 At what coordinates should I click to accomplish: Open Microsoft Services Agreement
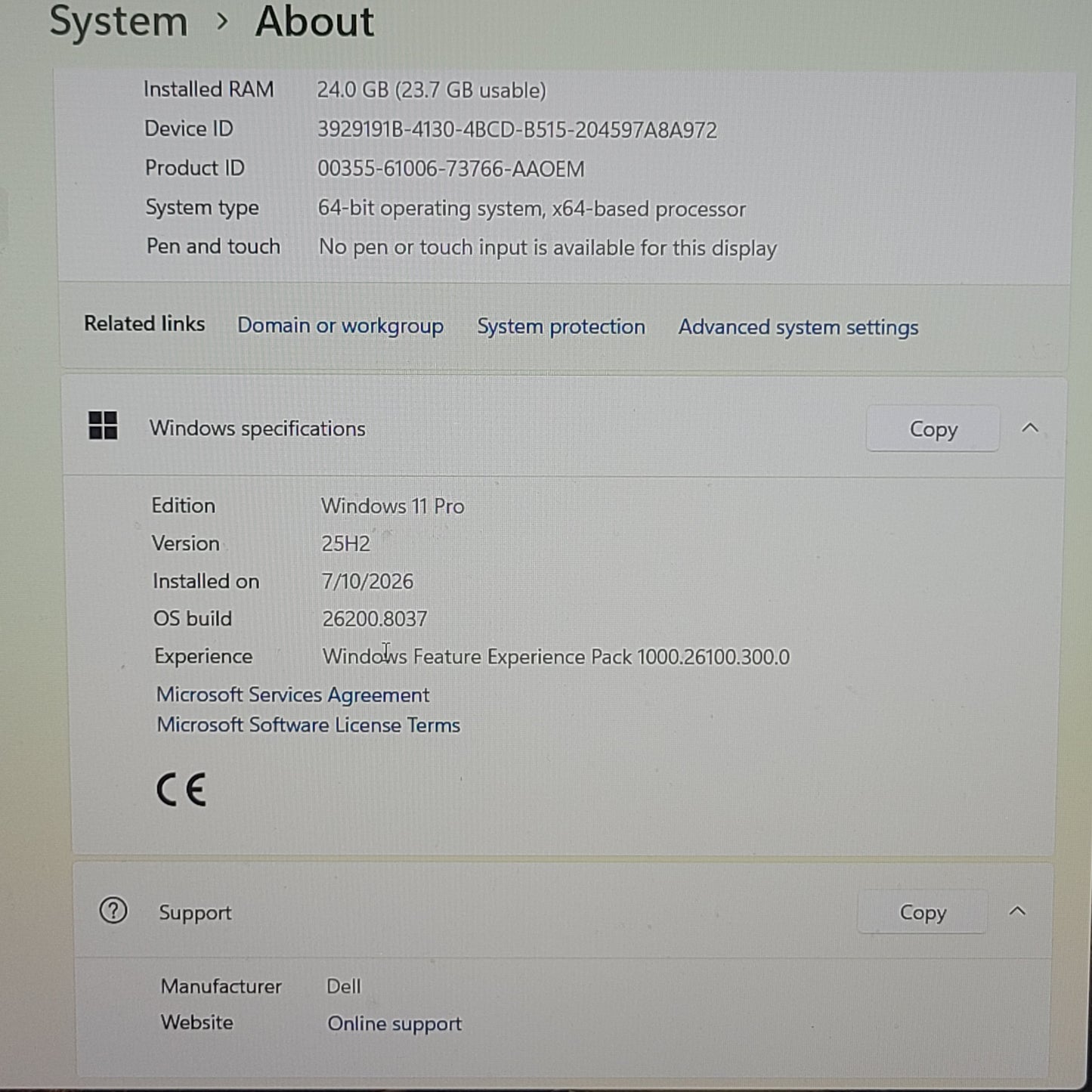click(x=292, y=694)
